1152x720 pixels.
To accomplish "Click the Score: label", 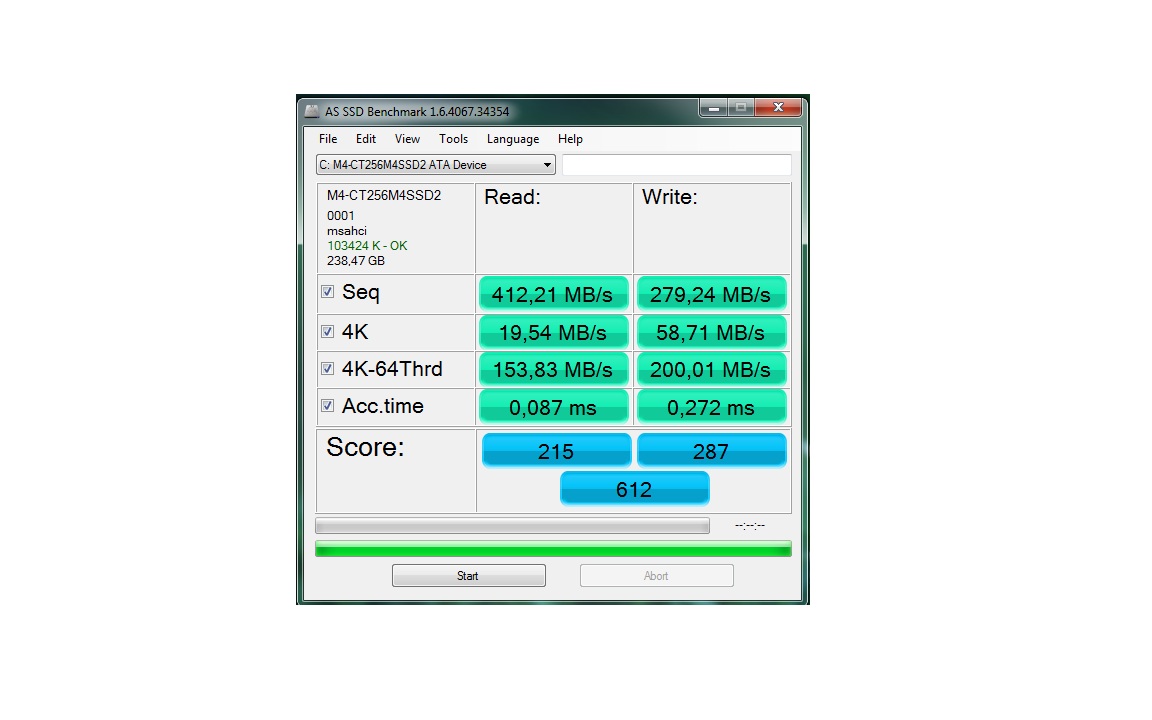I will [365, 447].
